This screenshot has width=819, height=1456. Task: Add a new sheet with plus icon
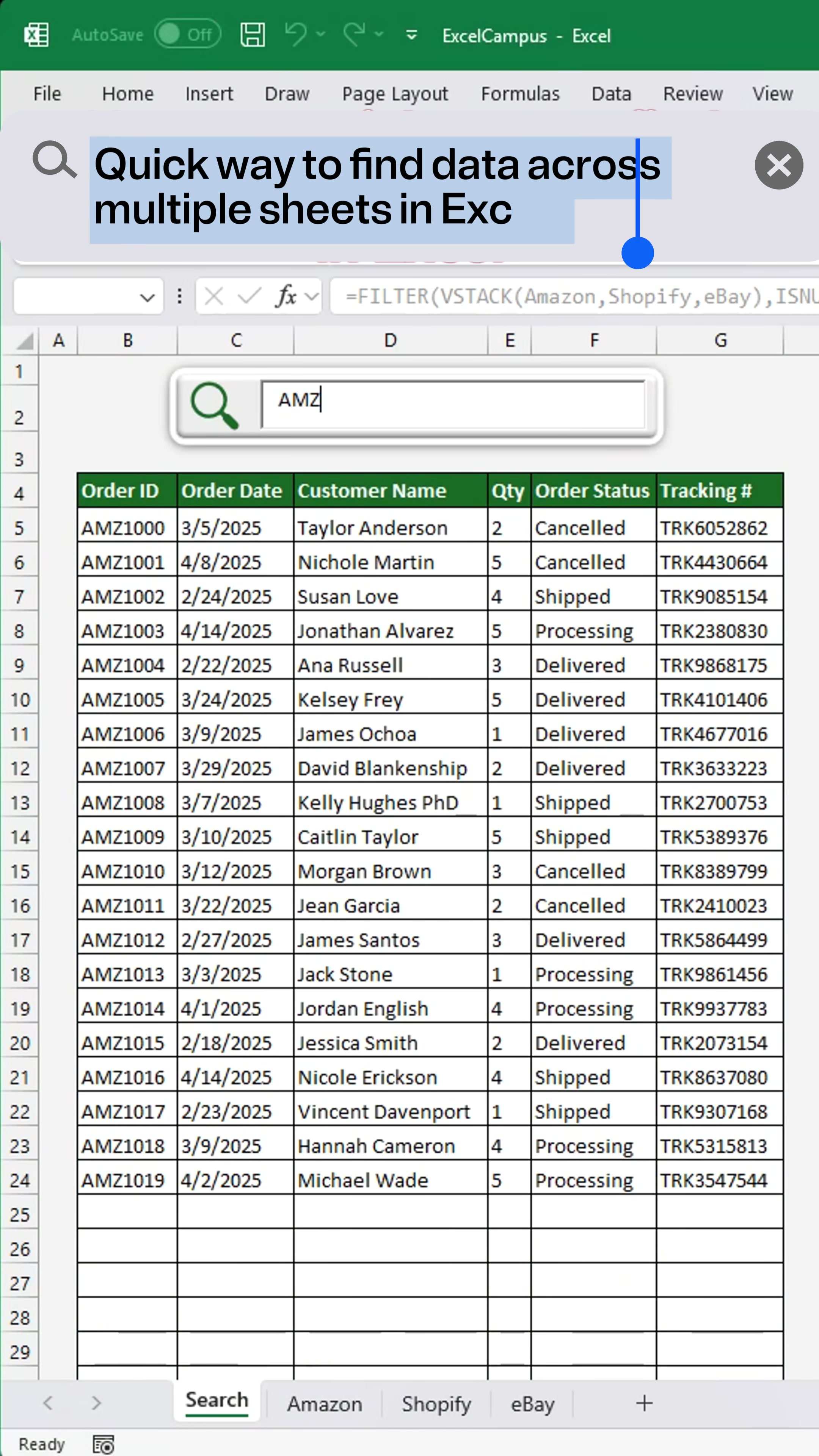(x=644, y=1403)
